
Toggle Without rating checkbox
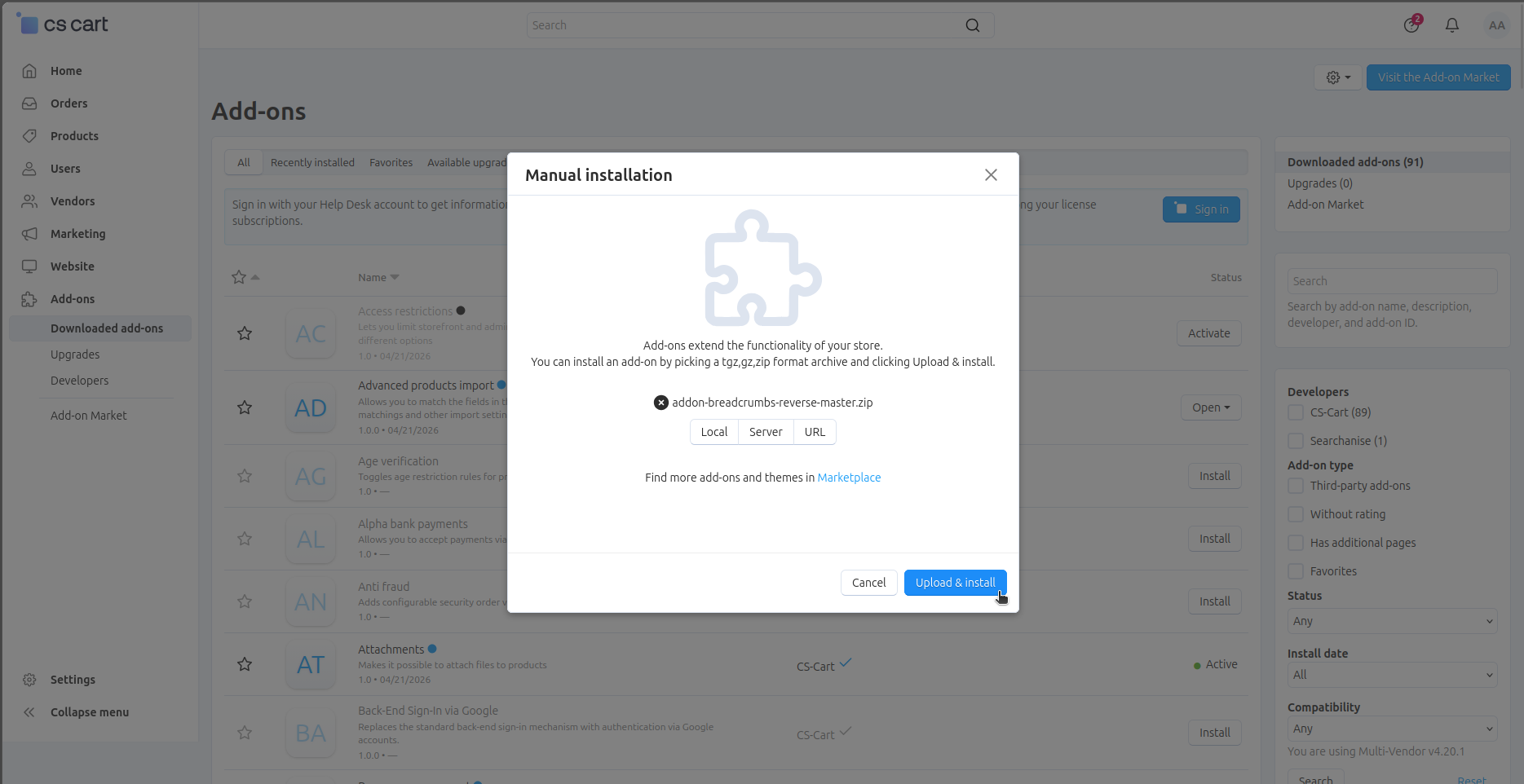[1296, 514]
